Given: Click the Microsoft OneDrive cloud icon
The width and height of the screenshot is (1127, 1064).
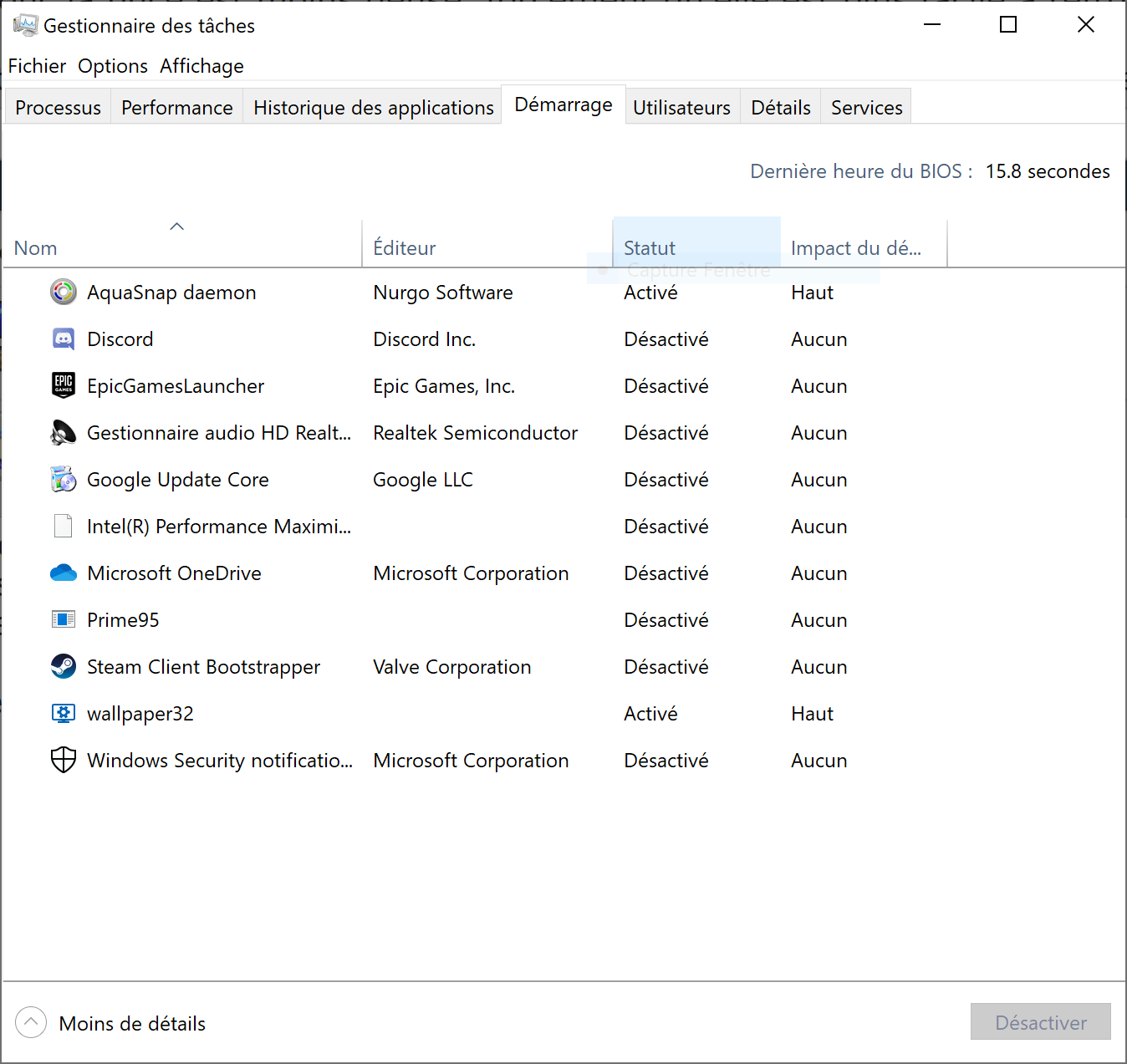Looking at the screenshot, I should (64, 573).
